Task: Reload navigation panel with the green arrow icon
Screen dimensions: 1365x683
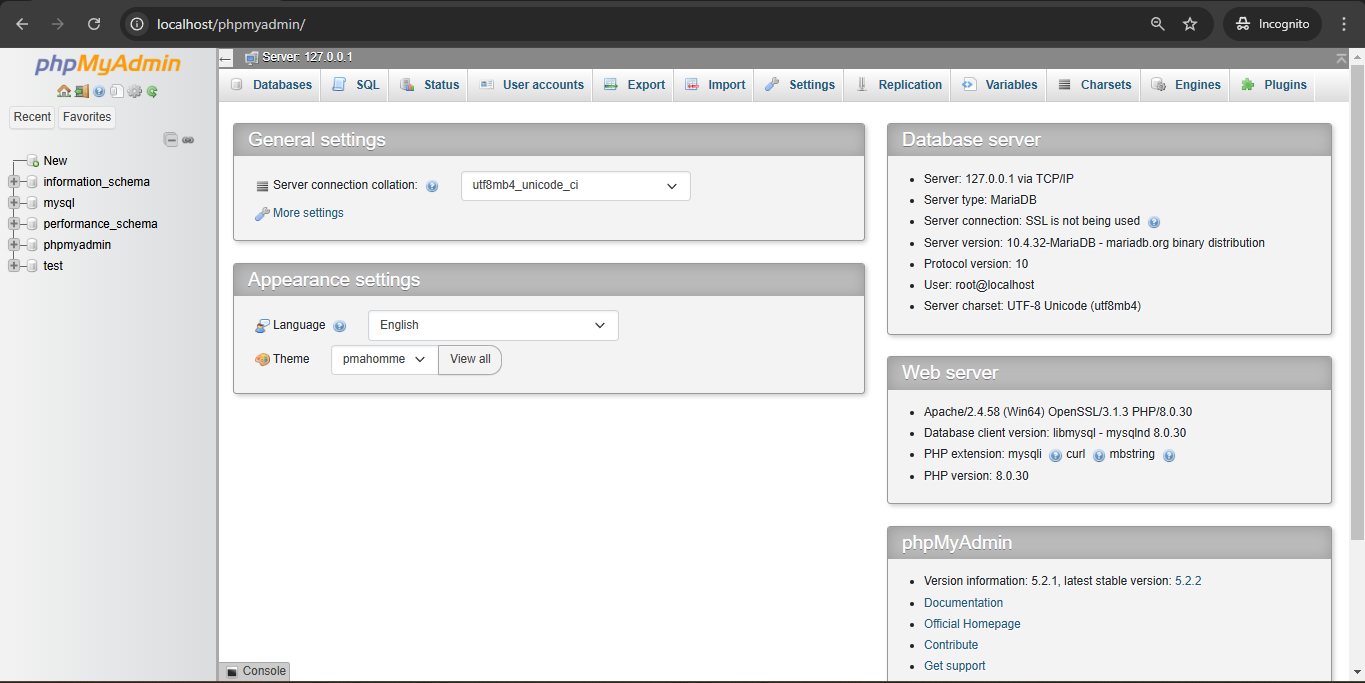Action: (x=152, y=91)
